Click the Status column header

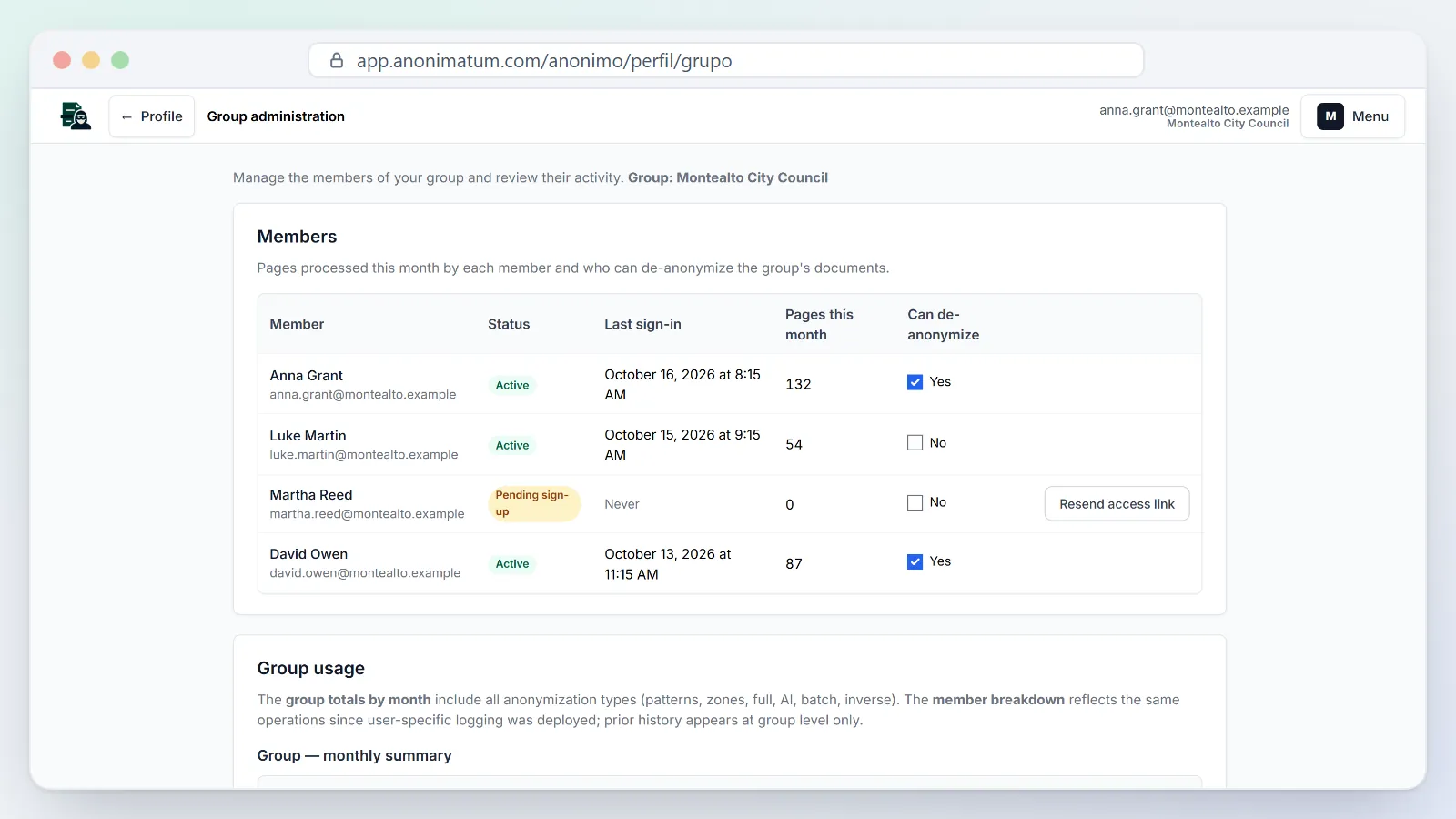pyautogui.click(x=509, y=324)
